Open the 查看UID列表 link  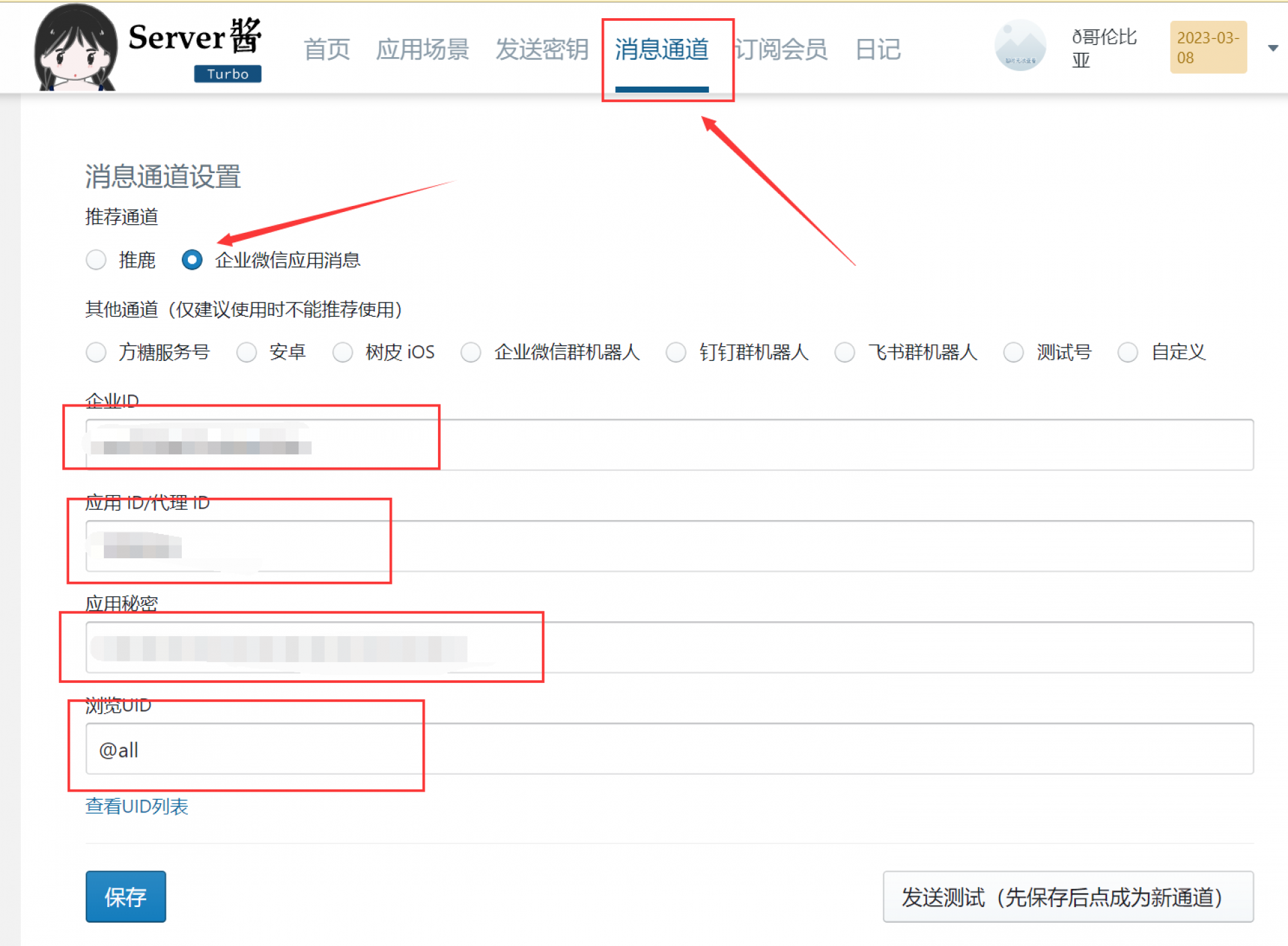click(137, 806)
